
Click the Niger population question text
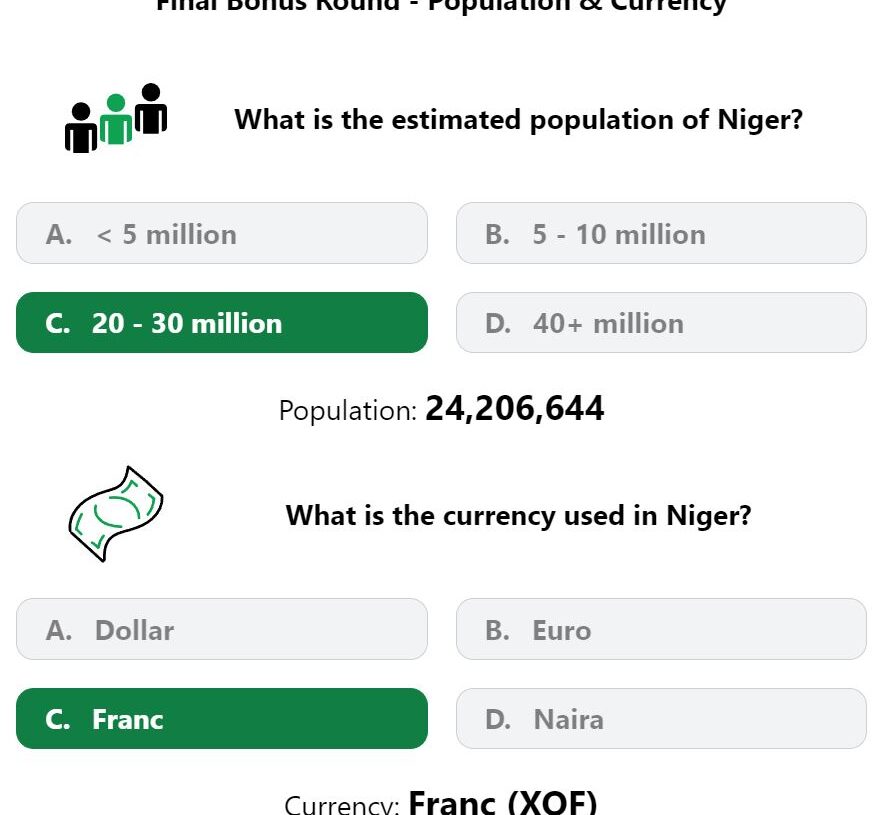pyautogui.click(x=518, y=120)
